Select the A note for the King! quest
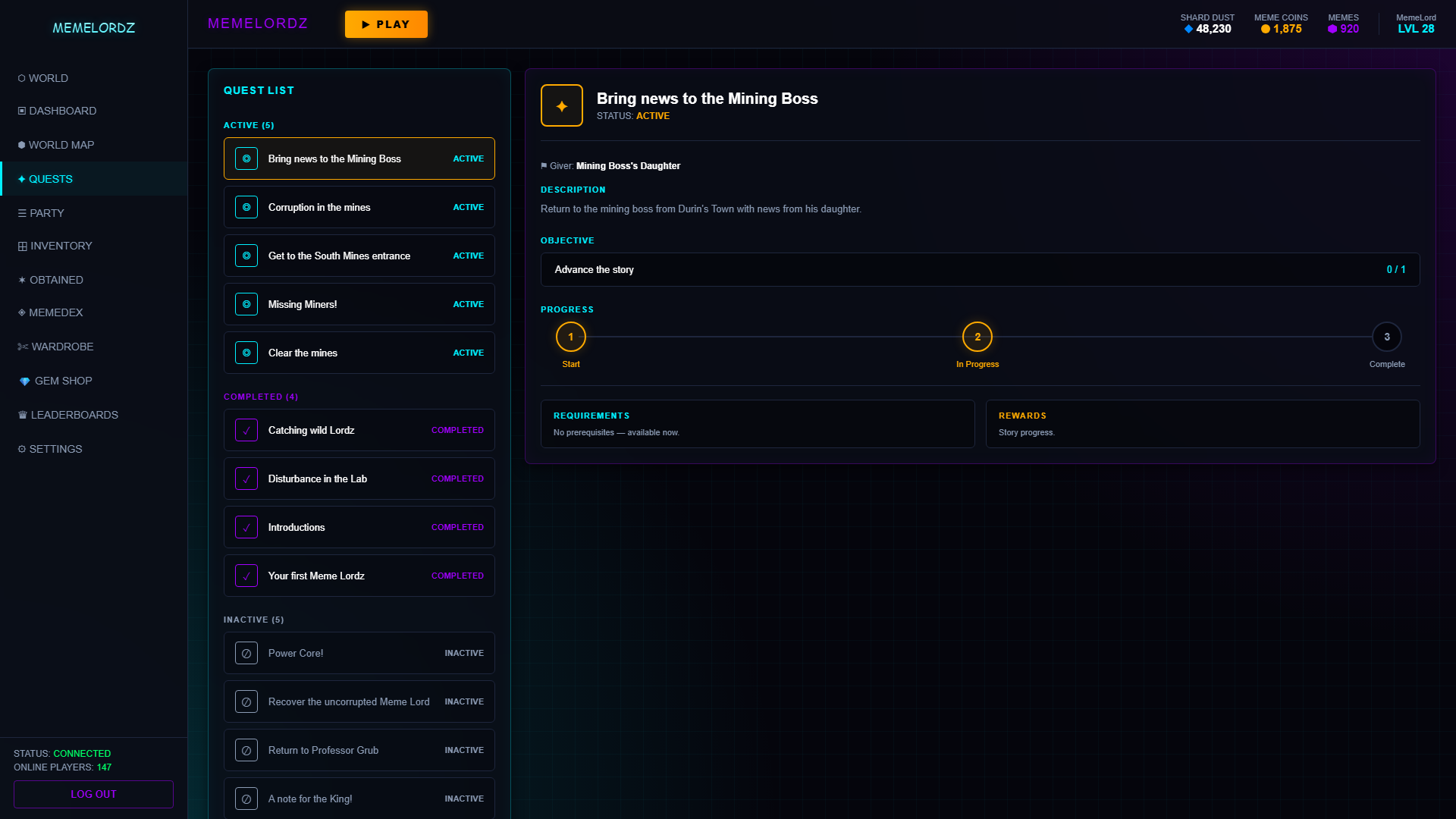The width and height of the screenshot is (1456, 819). click(x=359, y=799)
